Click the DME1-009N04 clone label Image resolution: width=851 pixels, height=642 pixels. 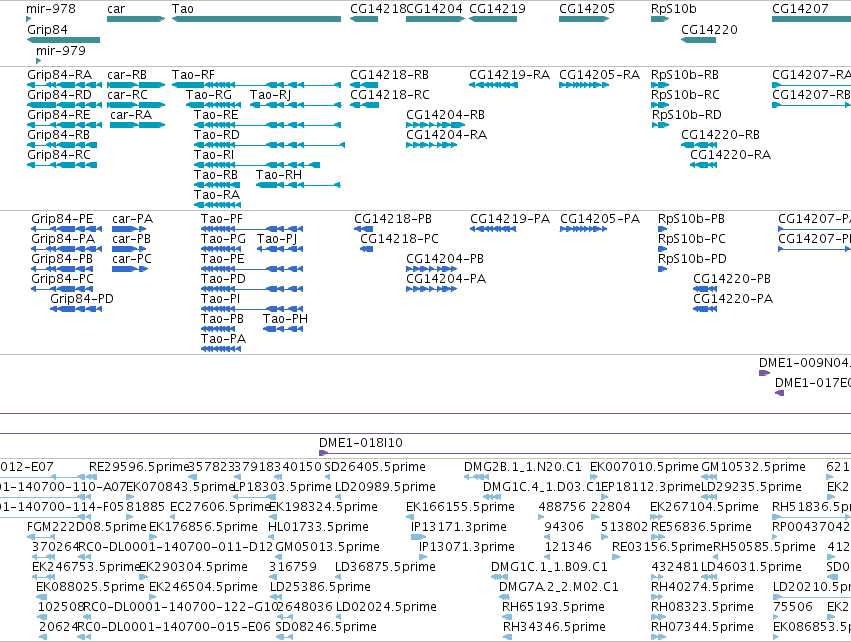[805, 363]
